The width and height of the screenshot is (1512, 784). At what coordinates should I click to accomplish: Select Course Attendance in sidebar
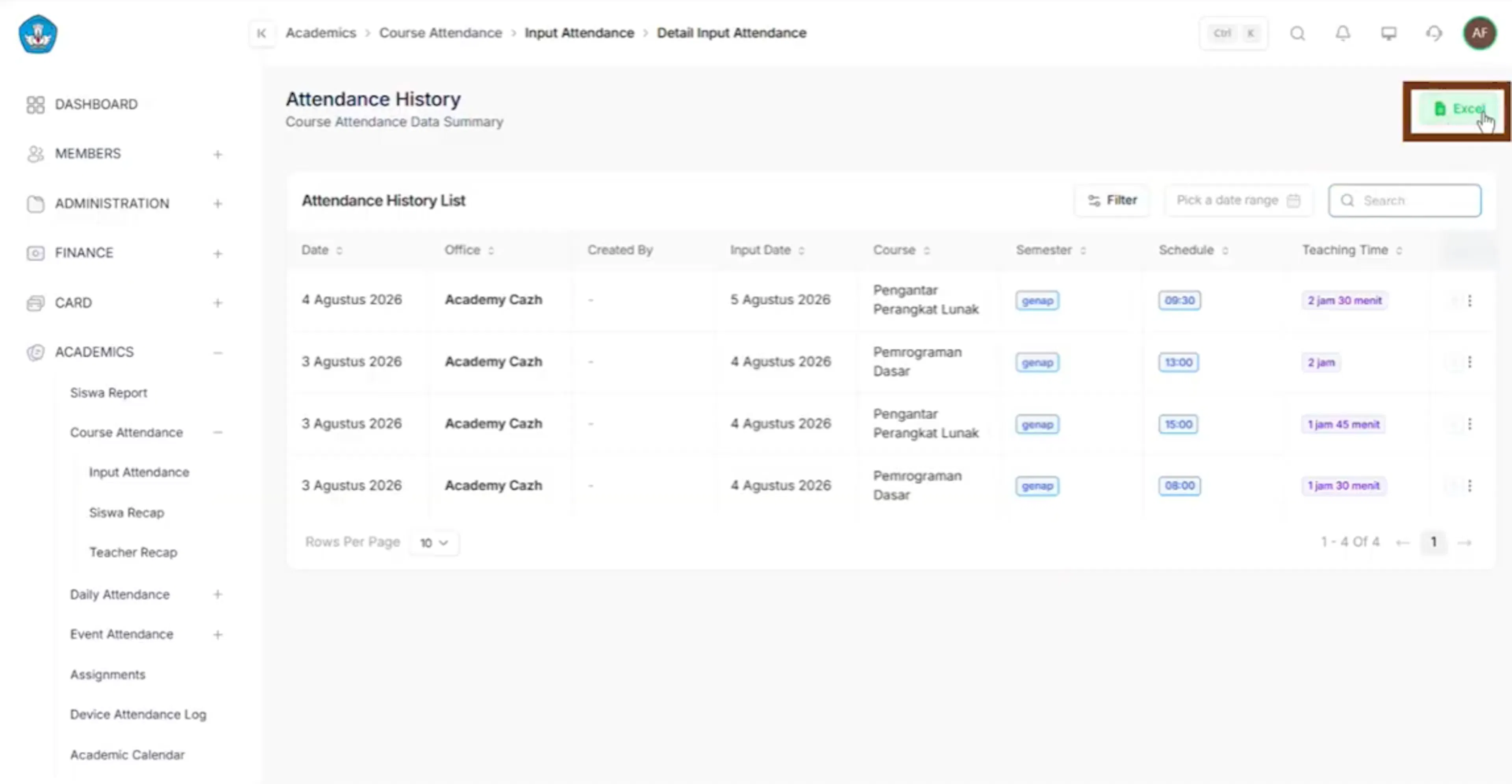click(x=126, y=433)
